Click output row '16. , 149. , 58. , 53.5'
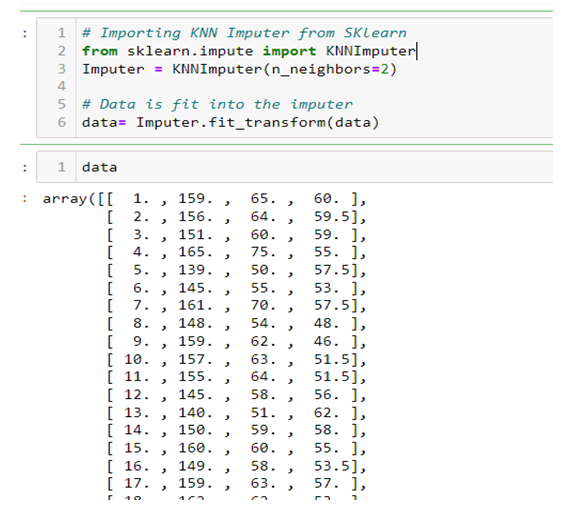The width and height of the screenshot is (568, 516). [x=236, y=466]
